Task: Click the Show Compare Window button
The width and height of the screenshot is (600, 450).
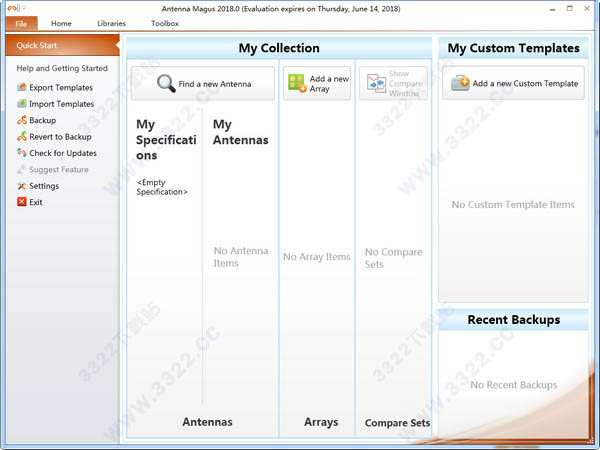Action: (393, 83)
